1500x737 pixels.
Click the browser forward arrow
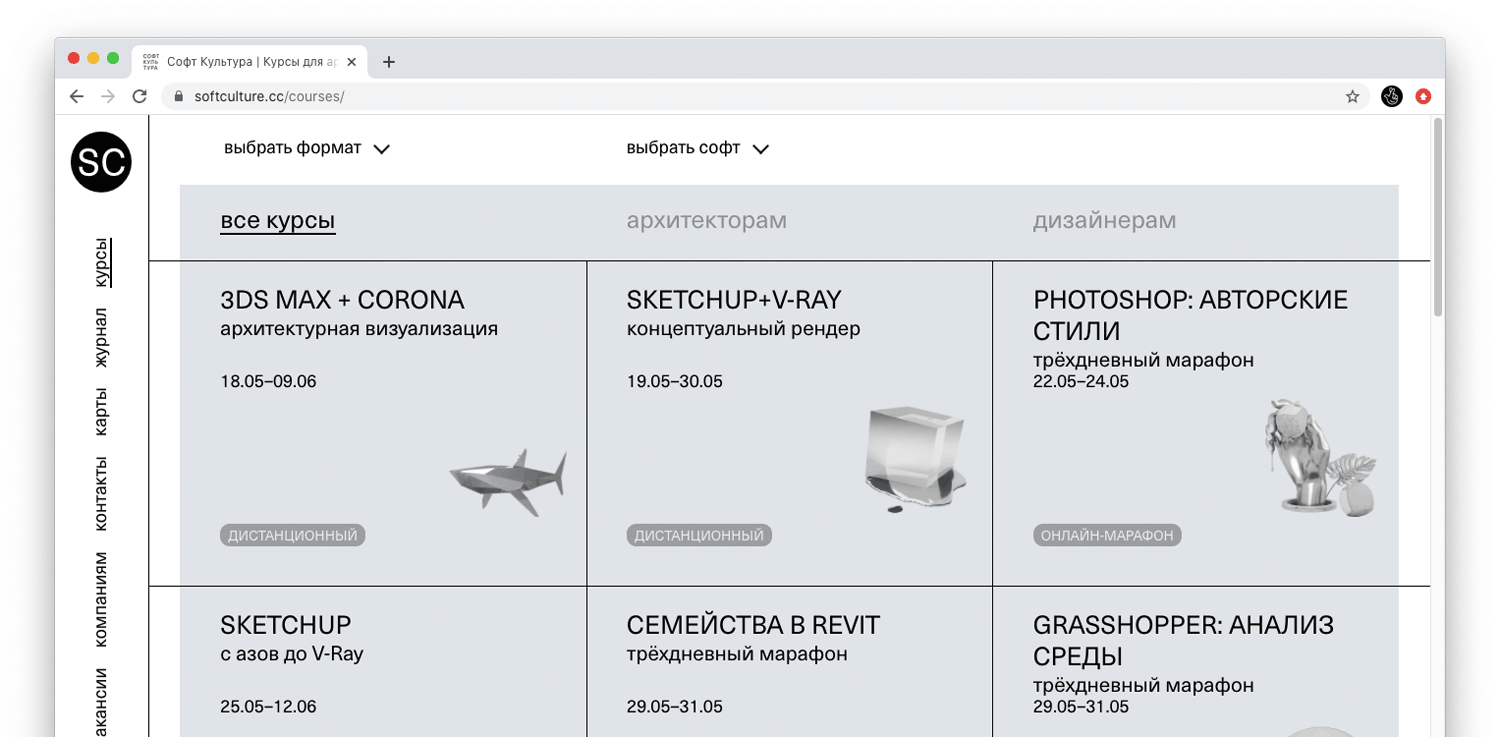(x=108, y=96)
